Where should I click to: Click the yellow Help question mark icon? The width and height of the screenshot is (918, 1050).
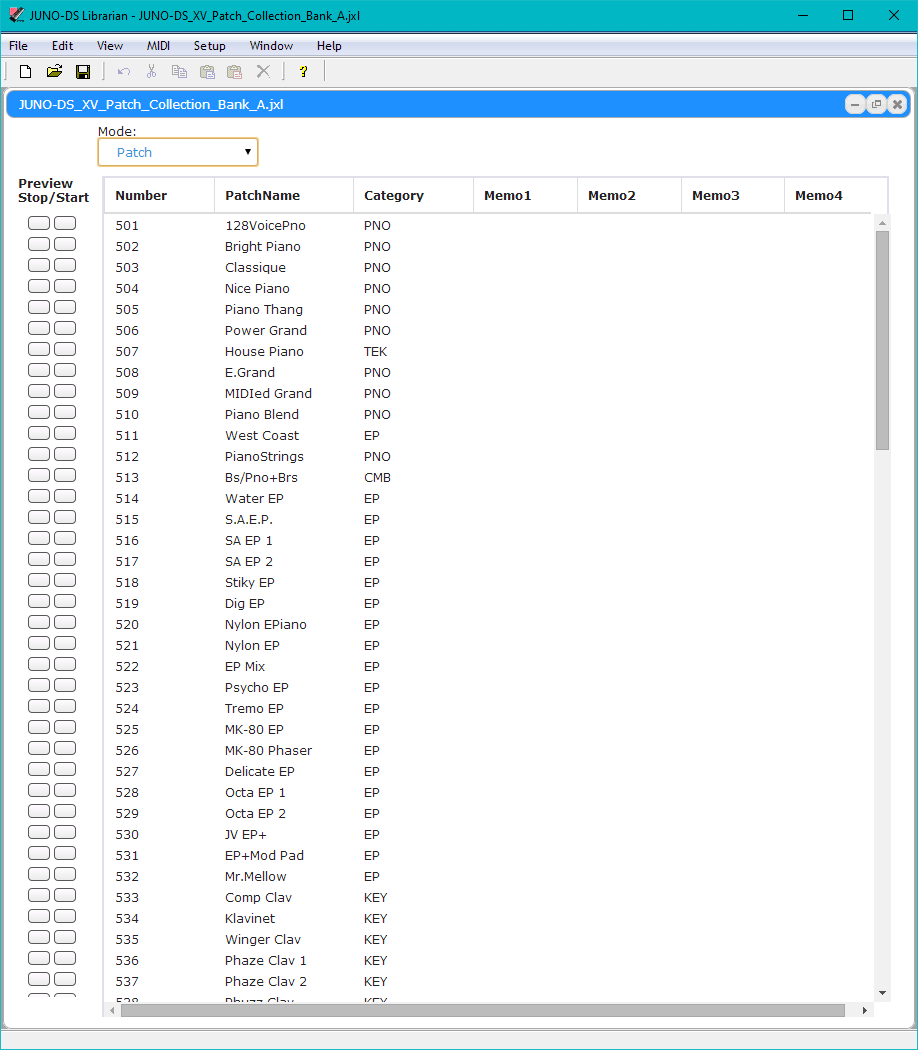coord(303,71)
